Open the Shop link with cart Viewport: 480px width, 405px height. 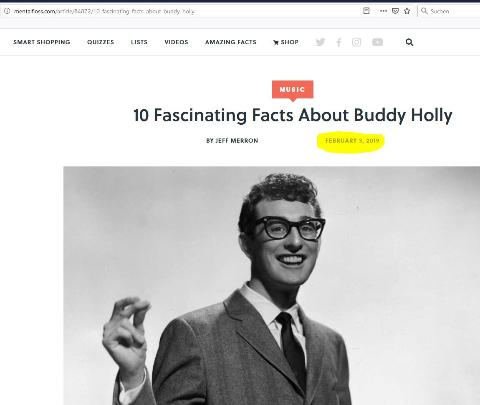286,42
